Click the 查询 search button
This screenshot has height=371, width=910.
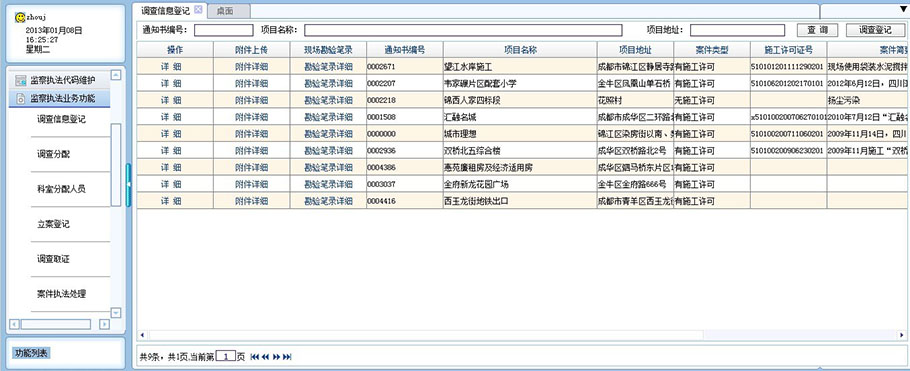817,30
